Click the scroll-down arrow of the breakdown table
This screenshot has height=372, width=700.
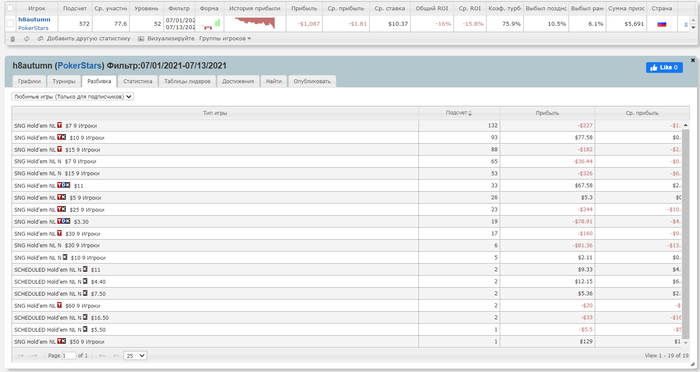coord(686,343)
